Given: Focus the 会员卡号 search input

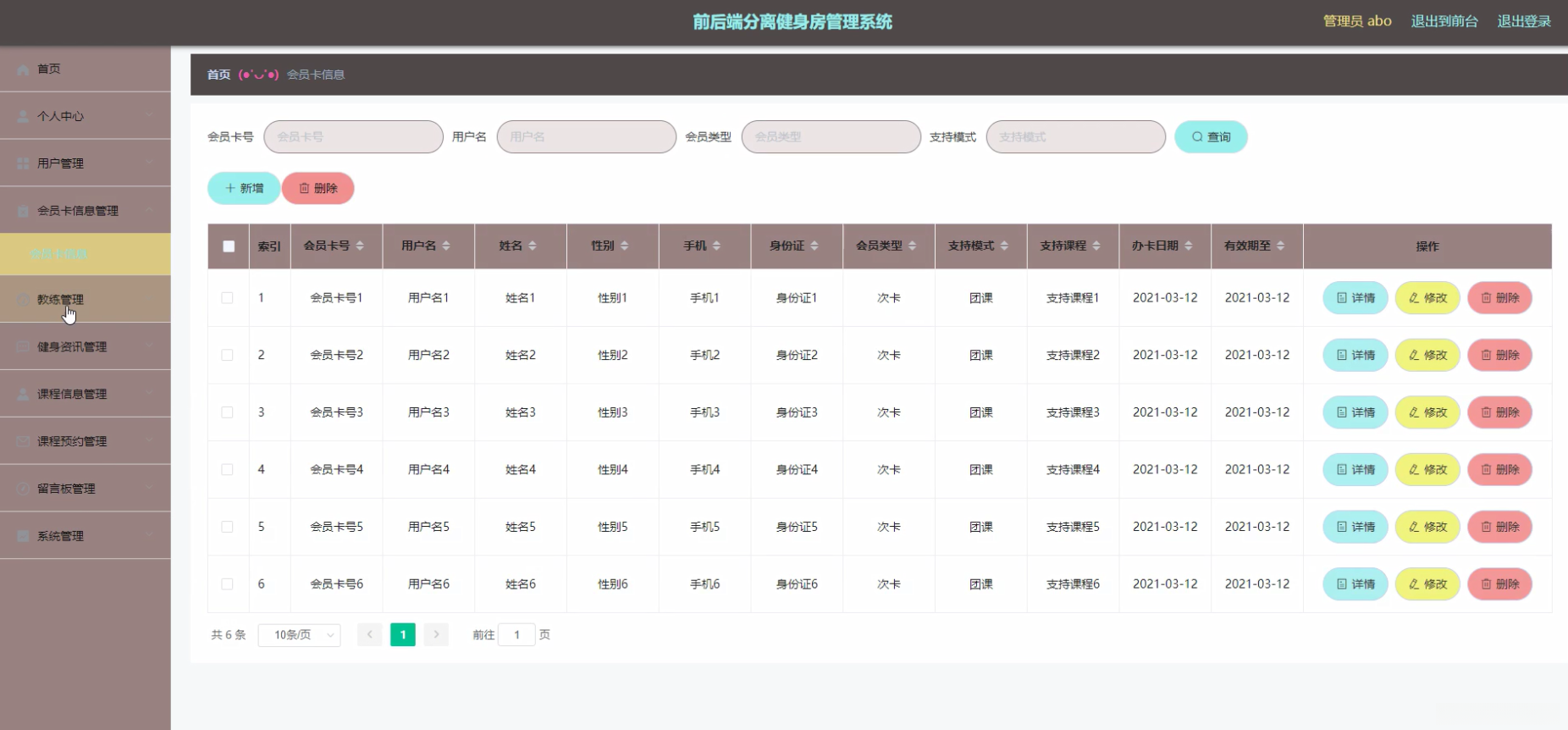Looking at the screenshot, I should pyautogui.click(x=353, y=136).
